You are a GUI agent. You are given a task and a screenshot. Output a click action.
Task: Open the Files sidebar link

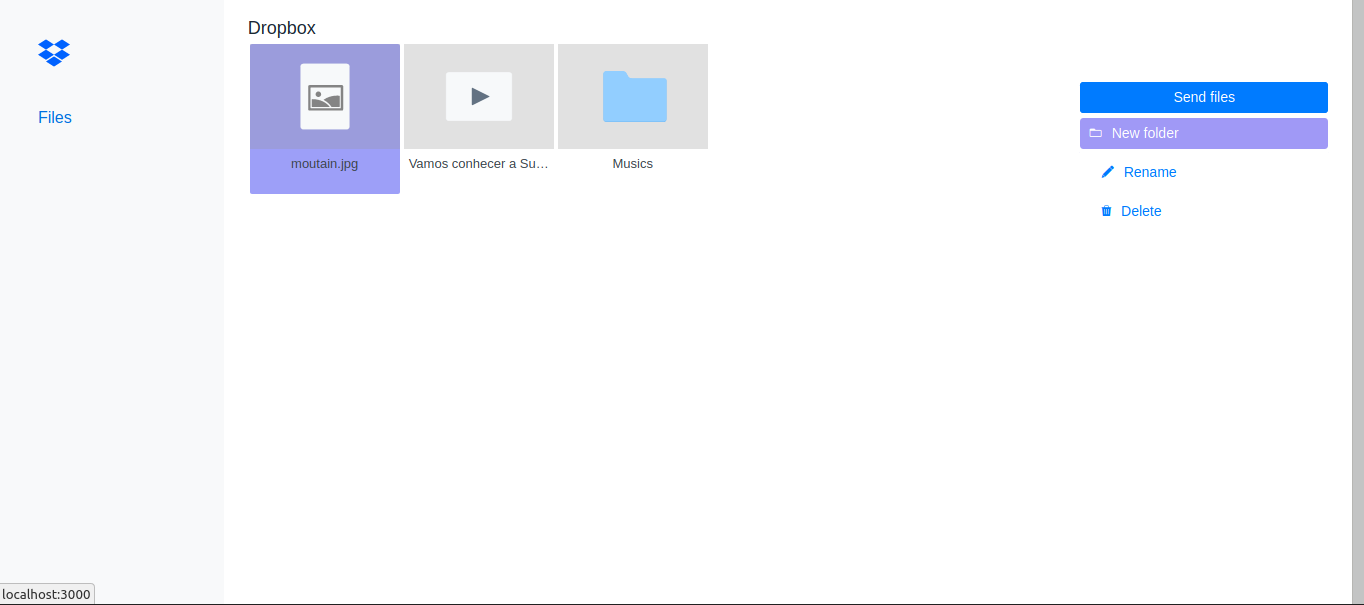click(55, 117)
